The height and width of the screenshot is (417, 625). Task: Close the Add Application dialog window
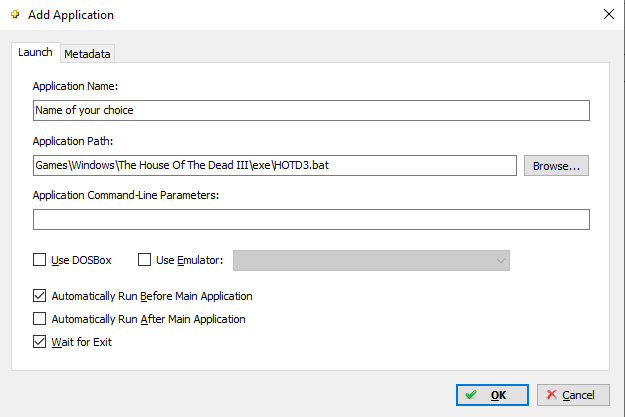(x=609, y=14)
